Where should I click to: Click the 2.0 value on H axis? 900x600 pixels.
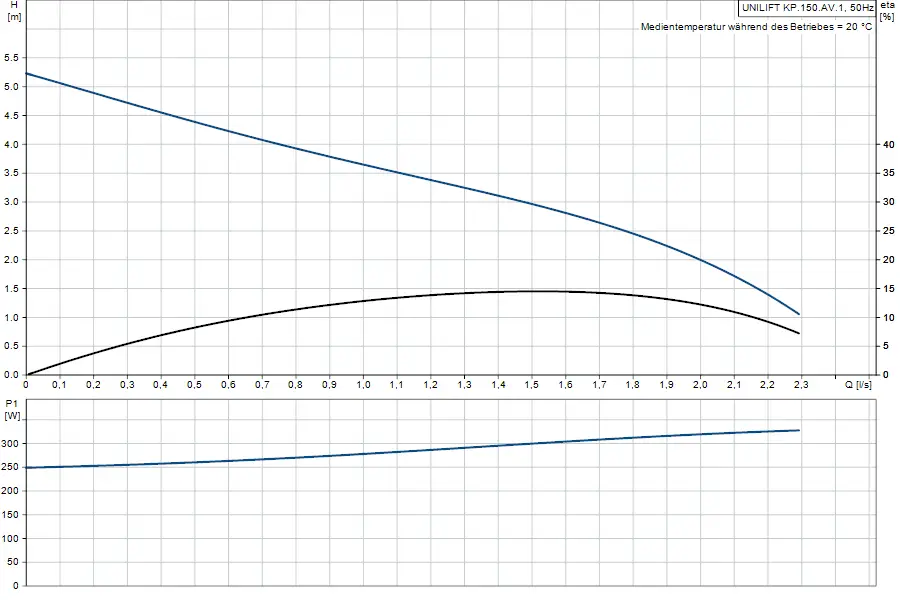(11, 260)
